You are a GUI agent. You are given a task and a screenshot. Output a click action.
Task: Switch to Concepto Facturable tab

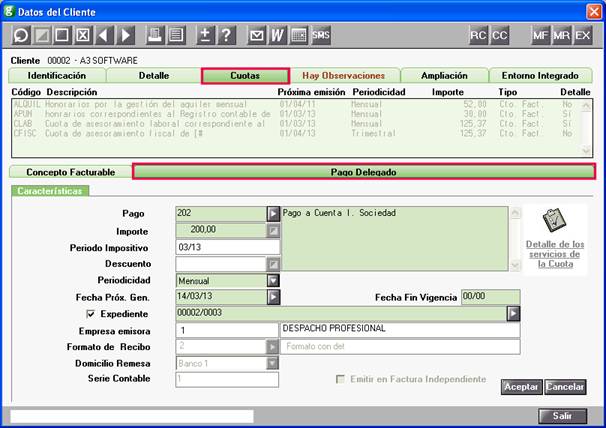coord(70,172)
